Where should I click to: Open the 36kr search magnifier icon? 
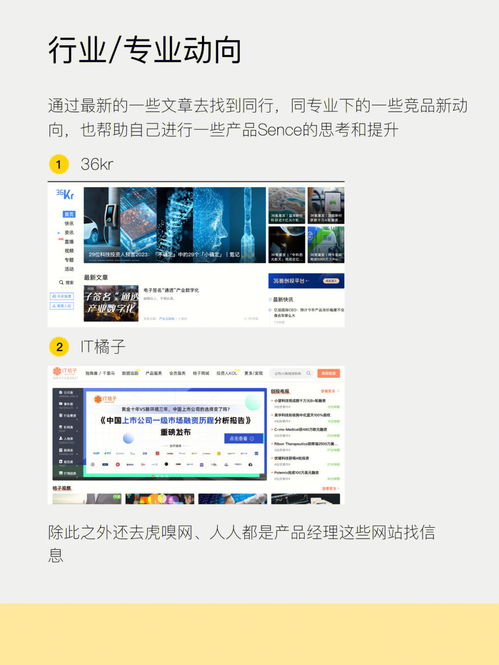click(x=61, y=282)
